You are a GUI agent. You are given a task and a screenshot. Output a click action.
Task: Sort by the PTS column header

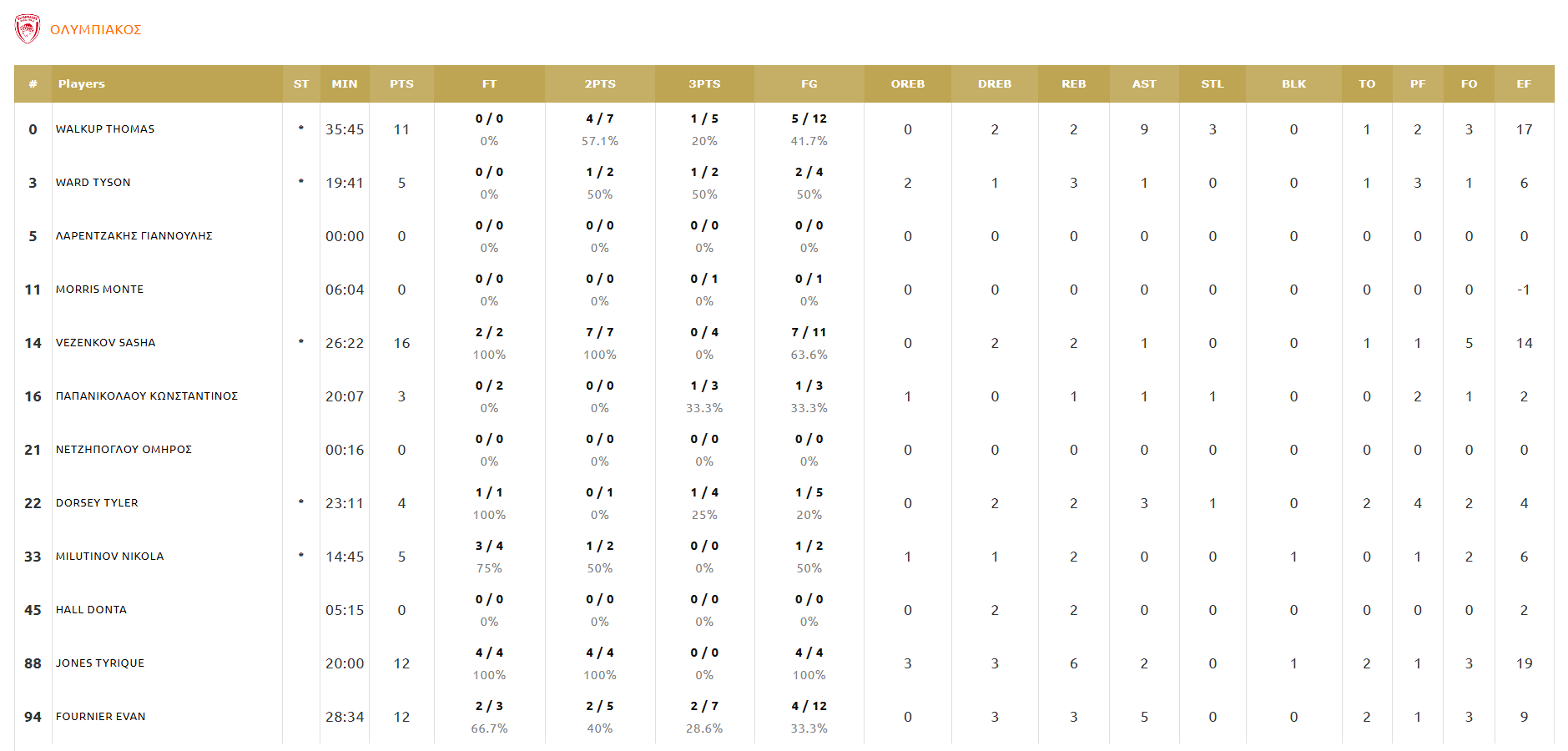tap(401, 84)
